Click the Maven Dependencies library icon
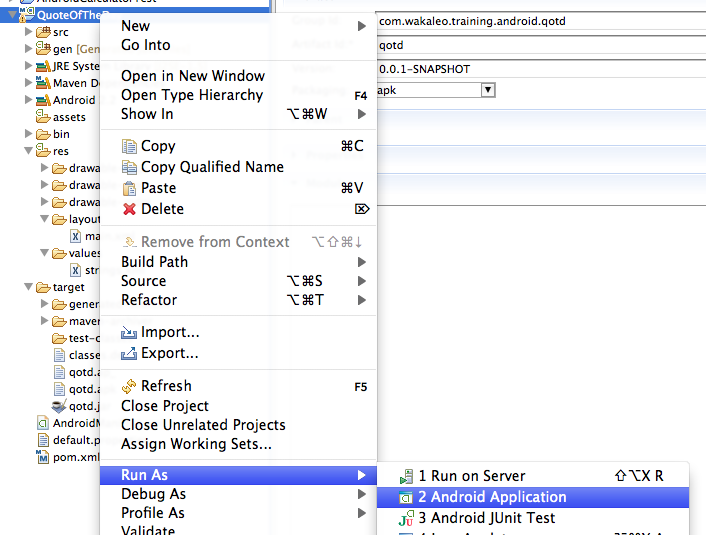The image size is (706, 535). 43,83
